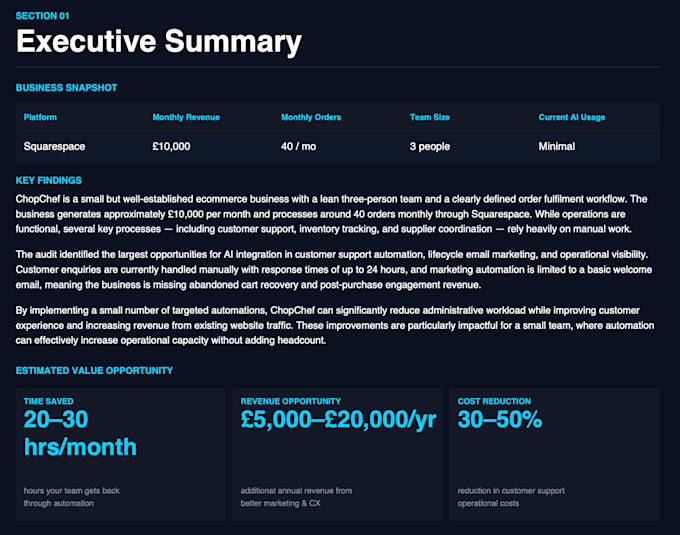This screenshot has height=535, width=680.
Task: Select the £10,000 revenue value
Action: [x=171, y=147]
